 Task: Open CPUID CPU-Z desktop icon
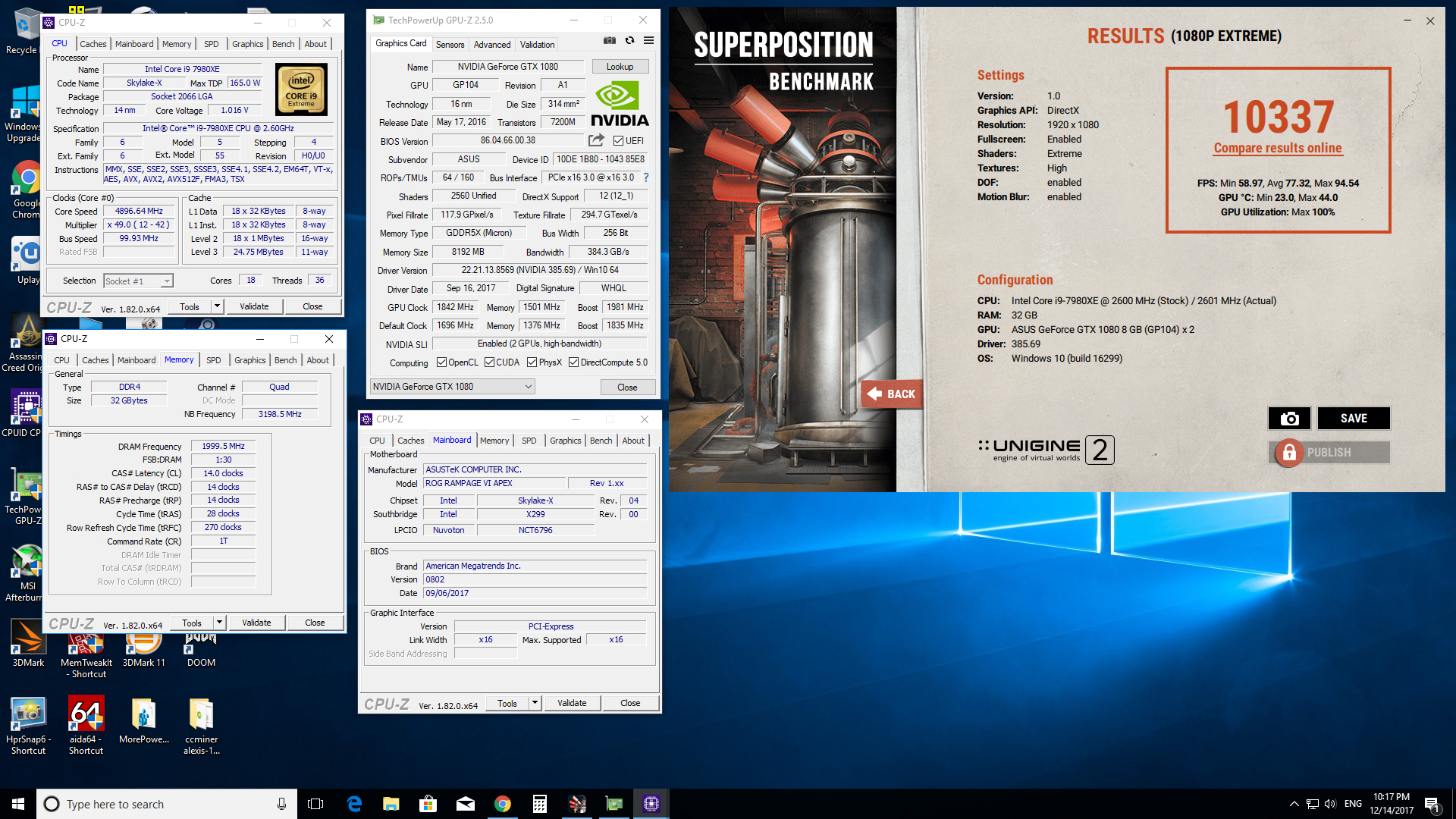tap(24, 414)
